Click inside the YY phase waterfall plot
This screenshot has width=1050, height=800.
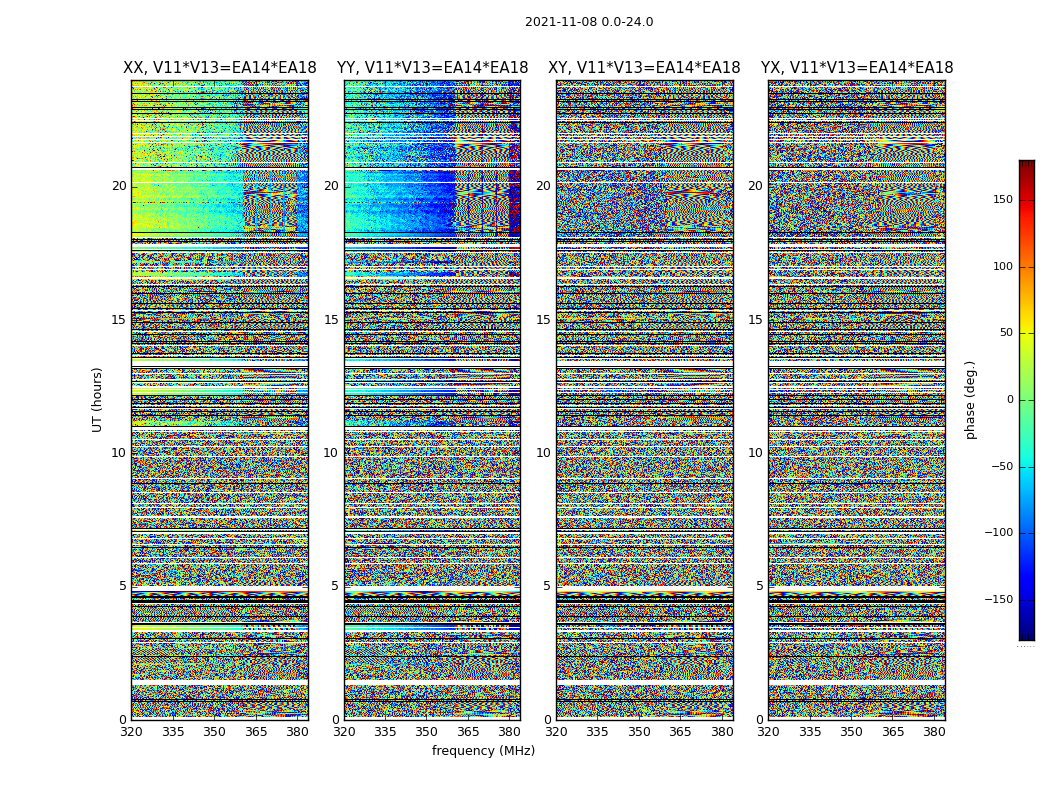pyautogui.click(x=433, y=400)
